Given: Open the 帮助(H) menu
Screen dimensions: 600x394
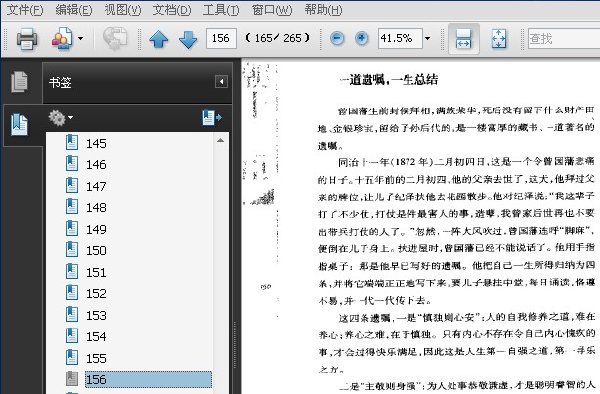Looking at the screenshot, I should pyautogui.click(x=323, y=10).
